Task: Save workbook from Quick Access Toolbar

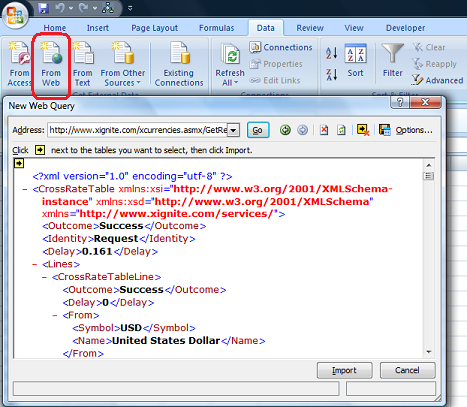Action: (43, 8)
